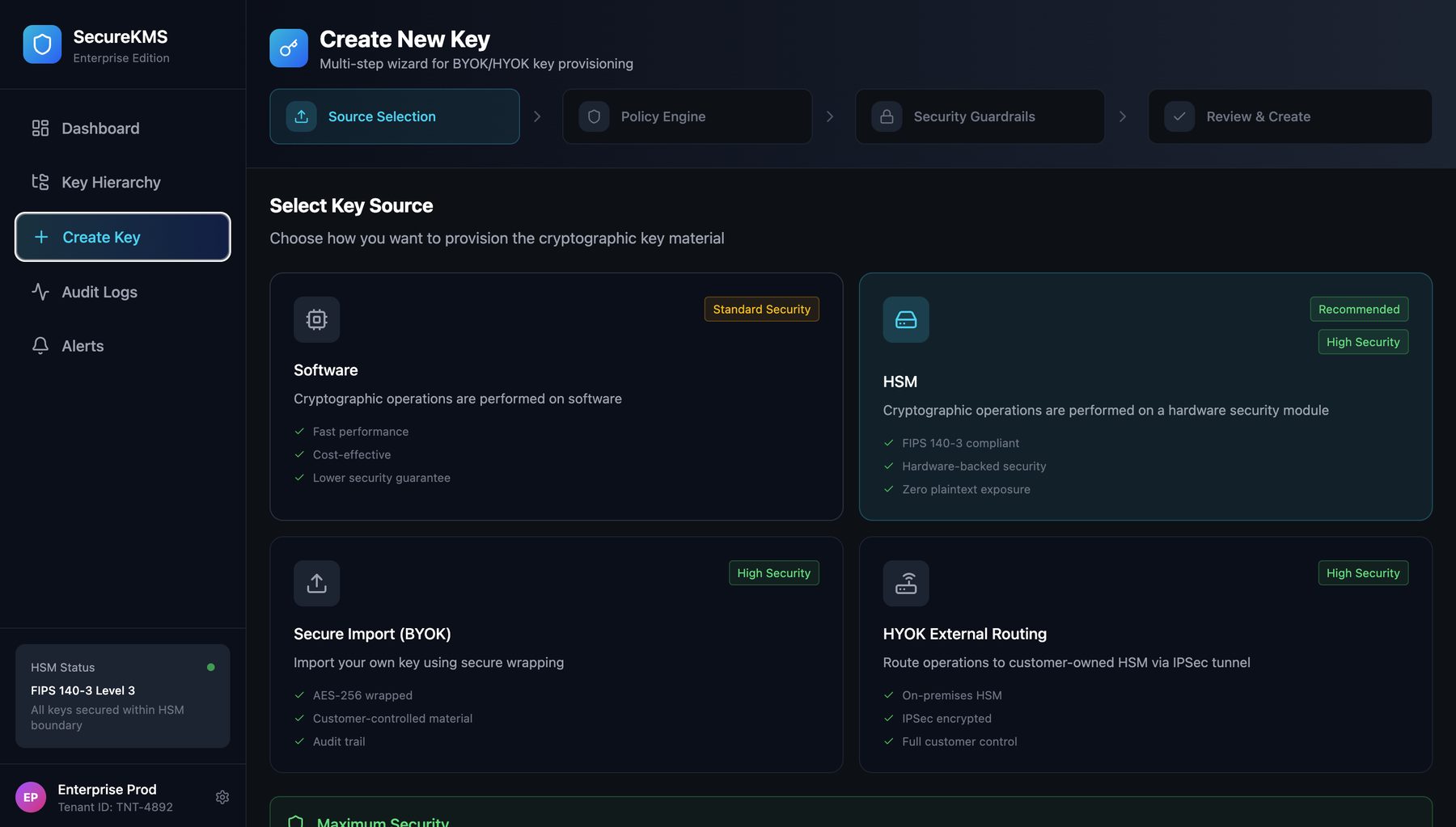Click the Review & Create checkmark icon
This screenshot has height=827, width=1456.
1179,116
